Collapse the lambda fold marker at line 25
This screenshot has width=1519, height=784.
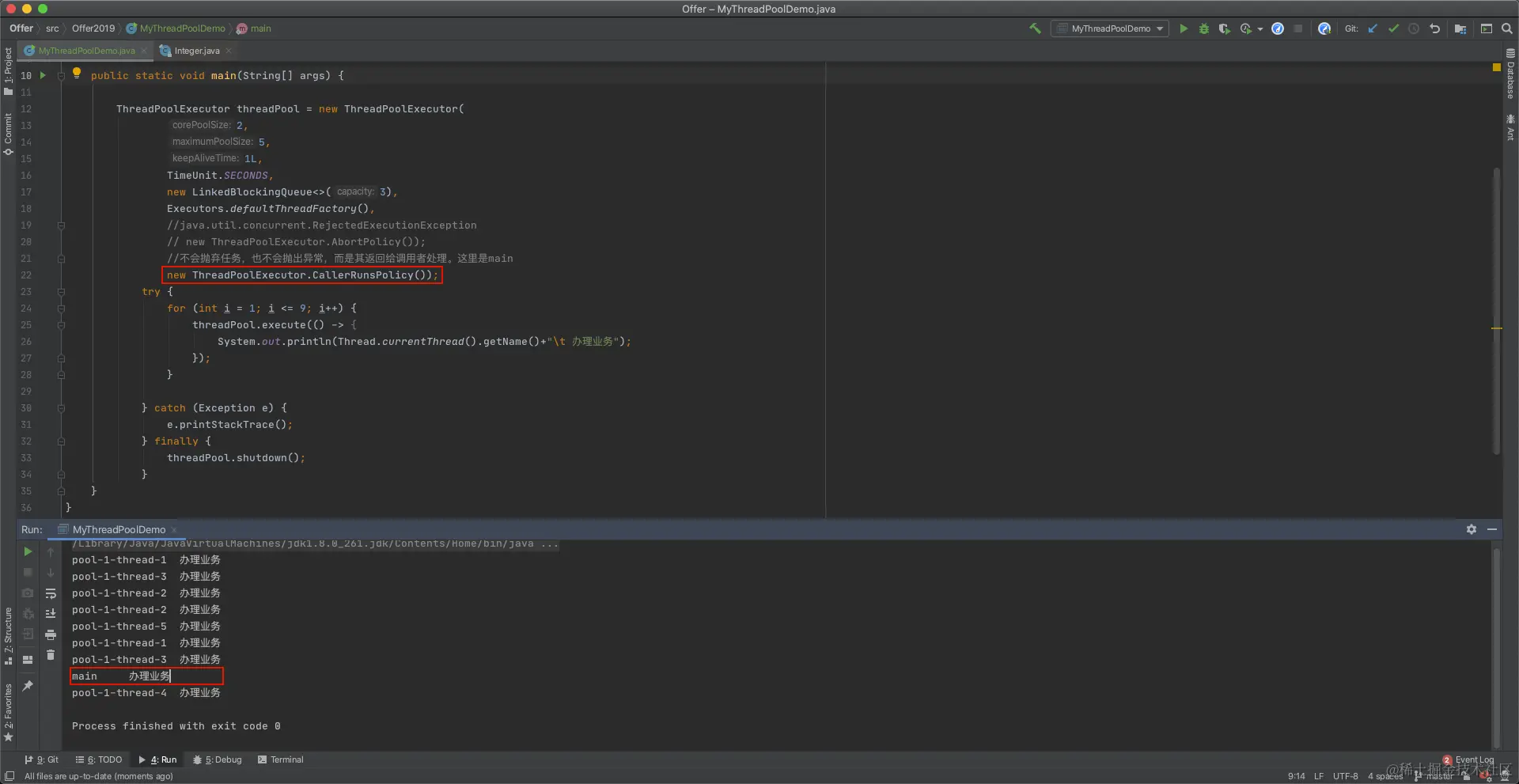[x=61, y=325]
